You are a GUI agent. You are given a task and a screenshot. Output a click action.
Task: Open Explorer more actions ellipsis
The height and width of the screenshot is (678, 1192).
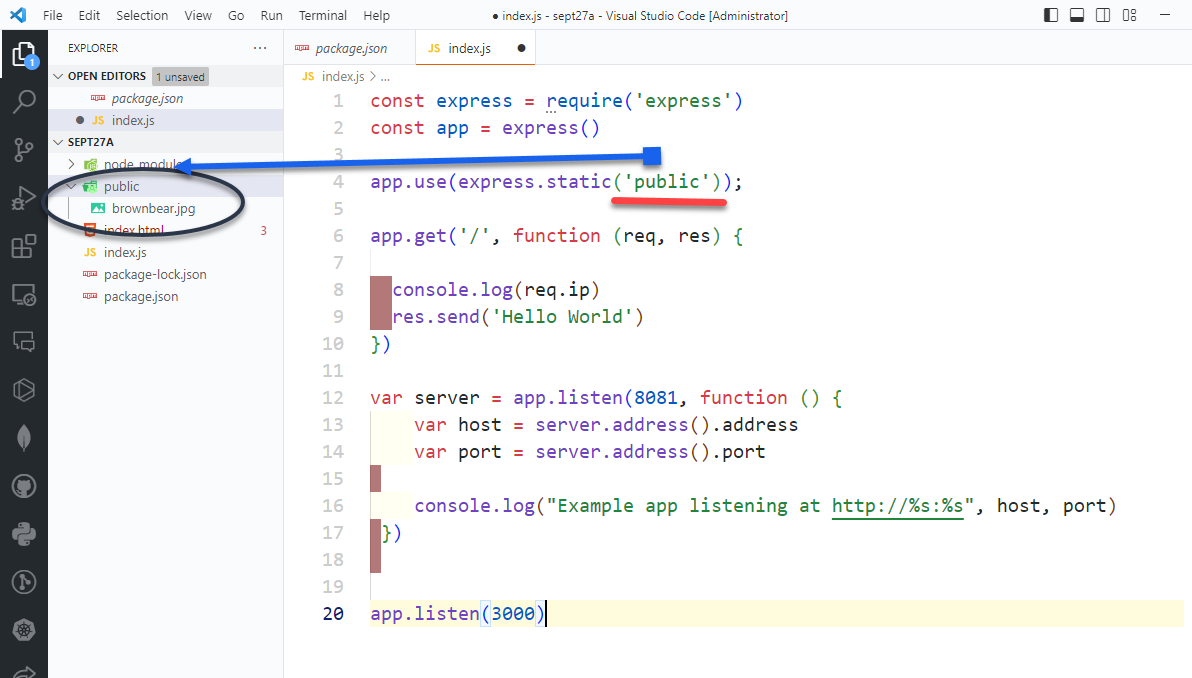point(260,48)
